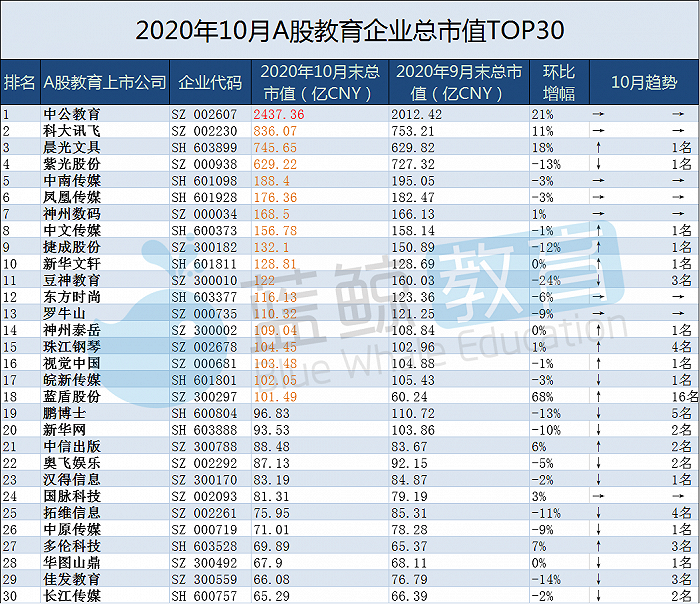Click company name 蓝盾股份
Viewport: 700px width, 604px height.
pyautogui.click(x=72, y=396)
